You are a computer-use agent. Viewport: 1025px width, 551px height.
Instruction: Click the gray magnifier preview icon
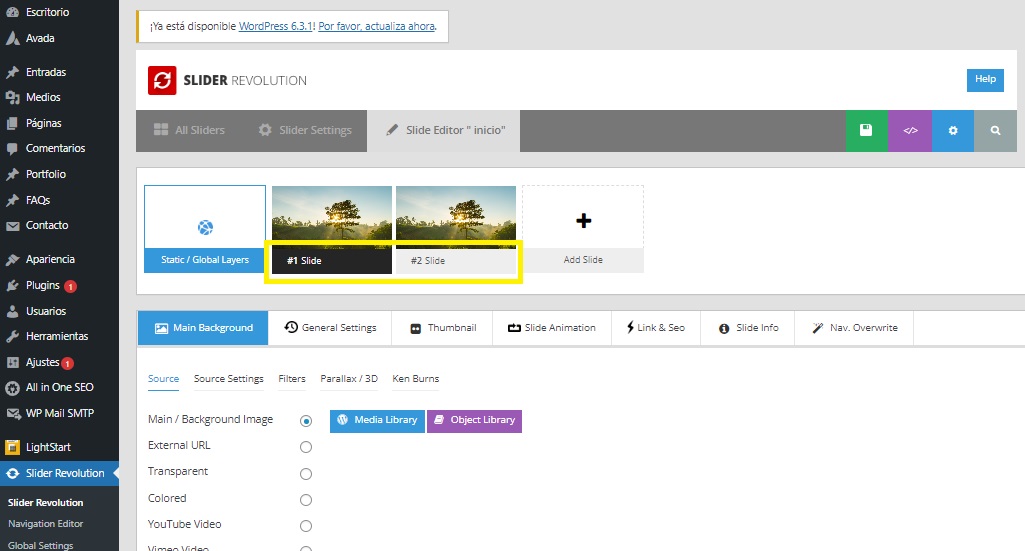pos(995,130)
